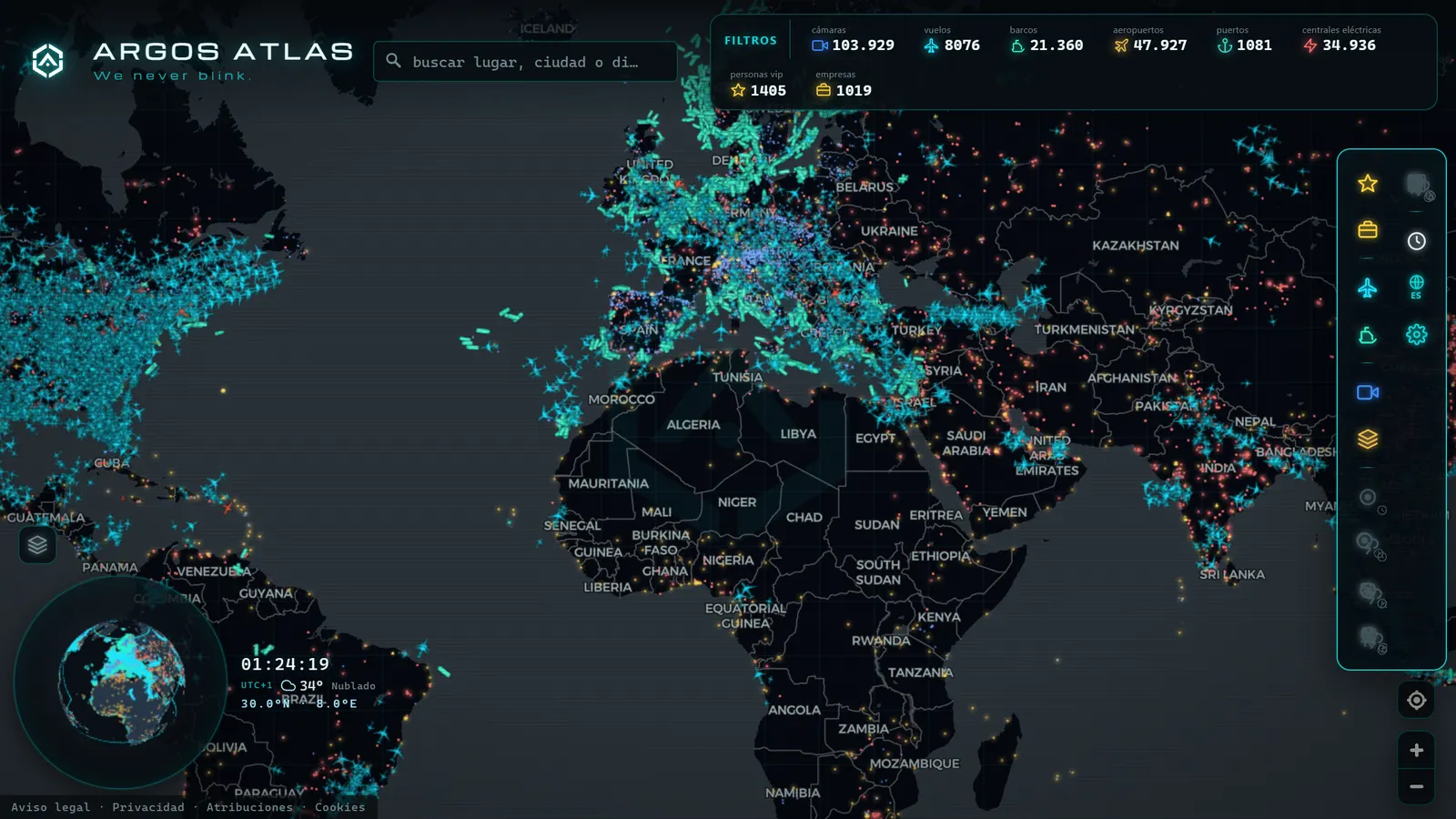Zoom out with the minus button
This screenshot has width=1456, height=819.
pos(1416,786)
